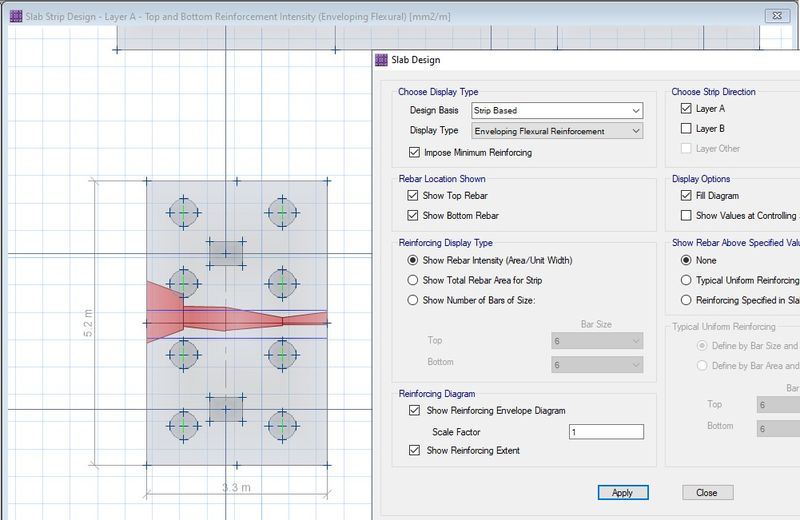Click the Close button in Slab Design
This screenshot has width=800, height=520.
(x=708, y=492)
